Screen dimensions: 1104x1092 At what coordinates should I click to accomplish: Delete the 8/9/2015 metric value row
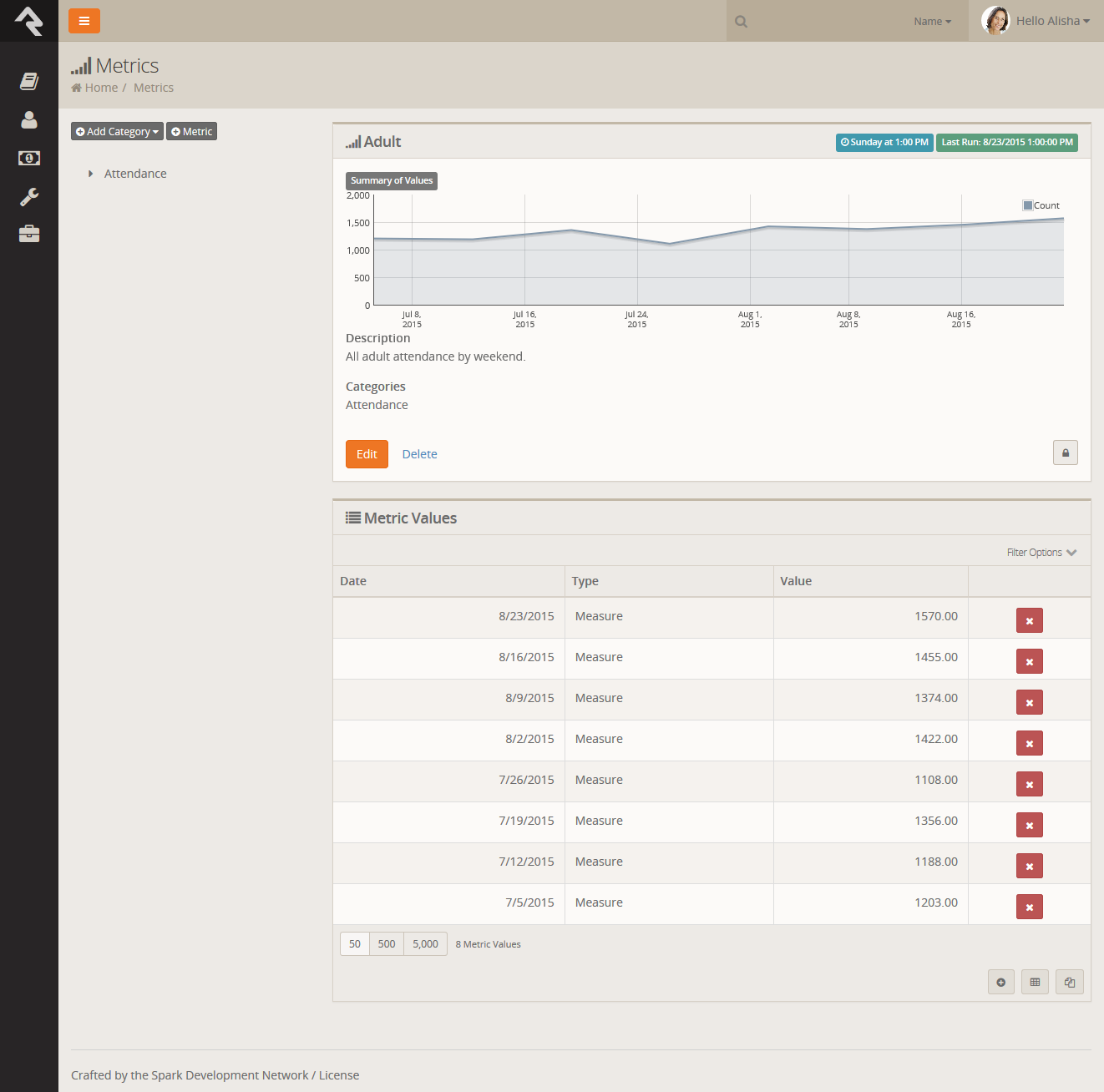[x=1030, y=702]
